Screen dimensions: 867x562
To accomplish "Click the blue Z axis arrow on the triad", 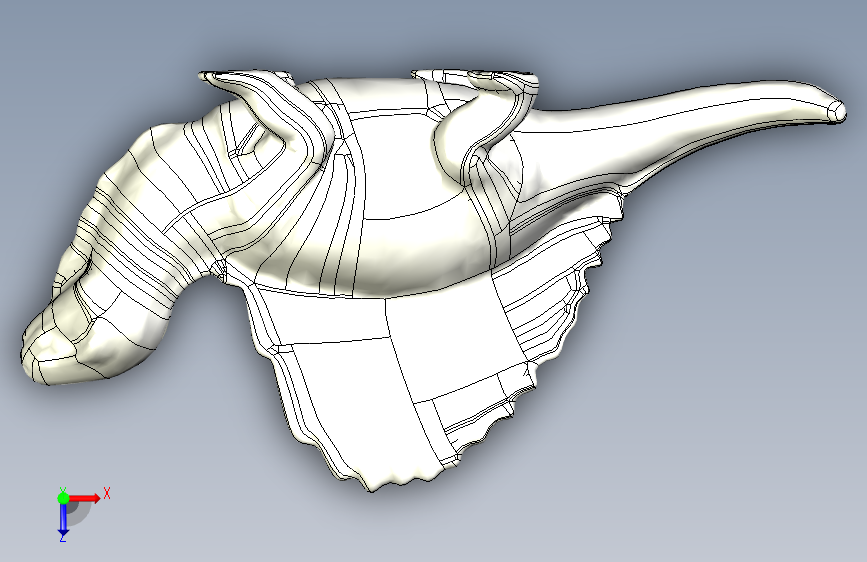I will pyautogui.click(x=63, y=519).
